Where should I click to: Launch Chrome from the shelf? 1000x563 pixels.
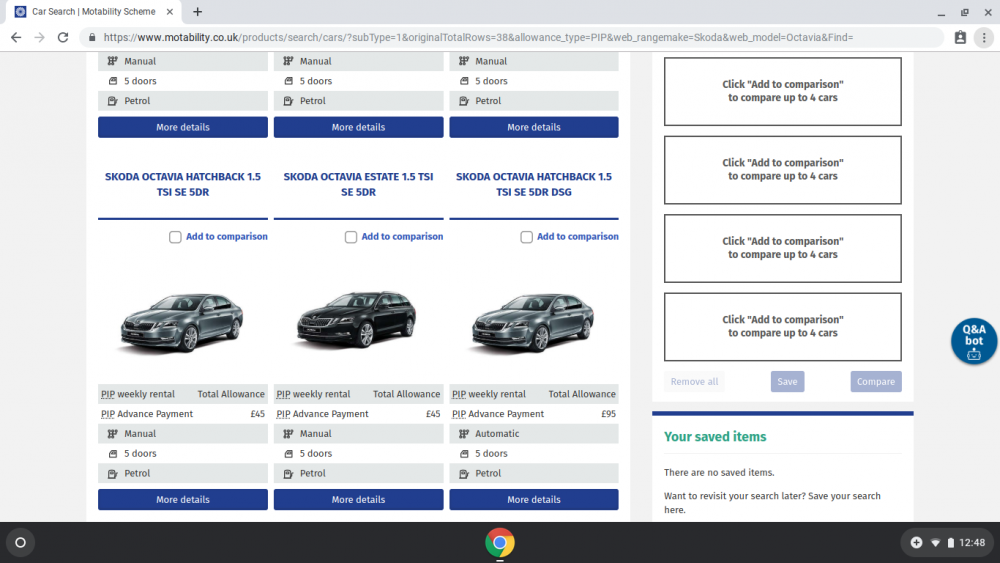499,543
